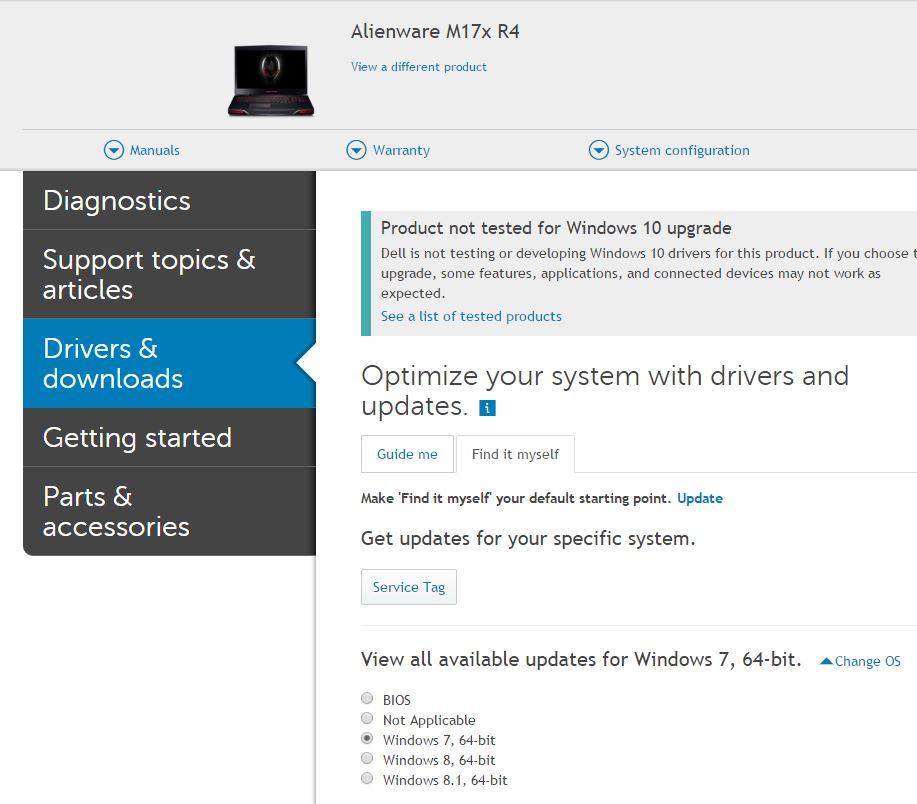Click the Alienware M17x R4 title
Image resolution: width=917 pixels, height=804 pixels.
coord(435,31)
